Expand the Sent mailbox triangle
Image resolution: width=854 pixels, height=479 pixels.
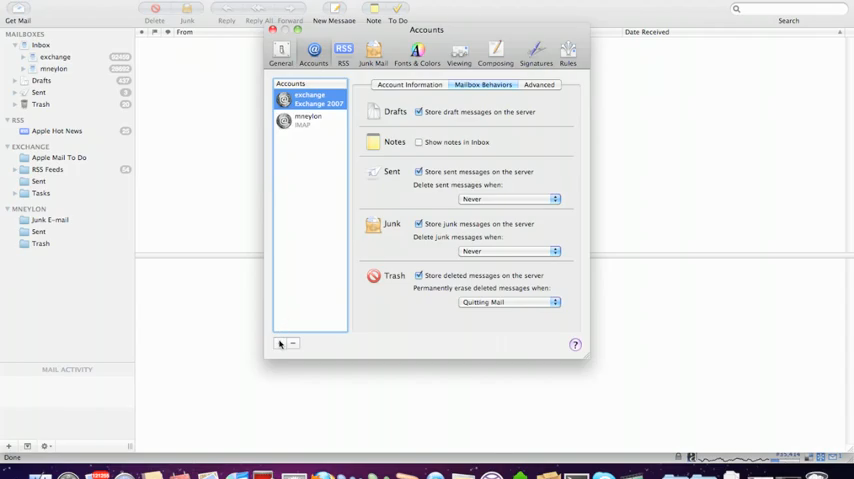click(x=15, y=93)
